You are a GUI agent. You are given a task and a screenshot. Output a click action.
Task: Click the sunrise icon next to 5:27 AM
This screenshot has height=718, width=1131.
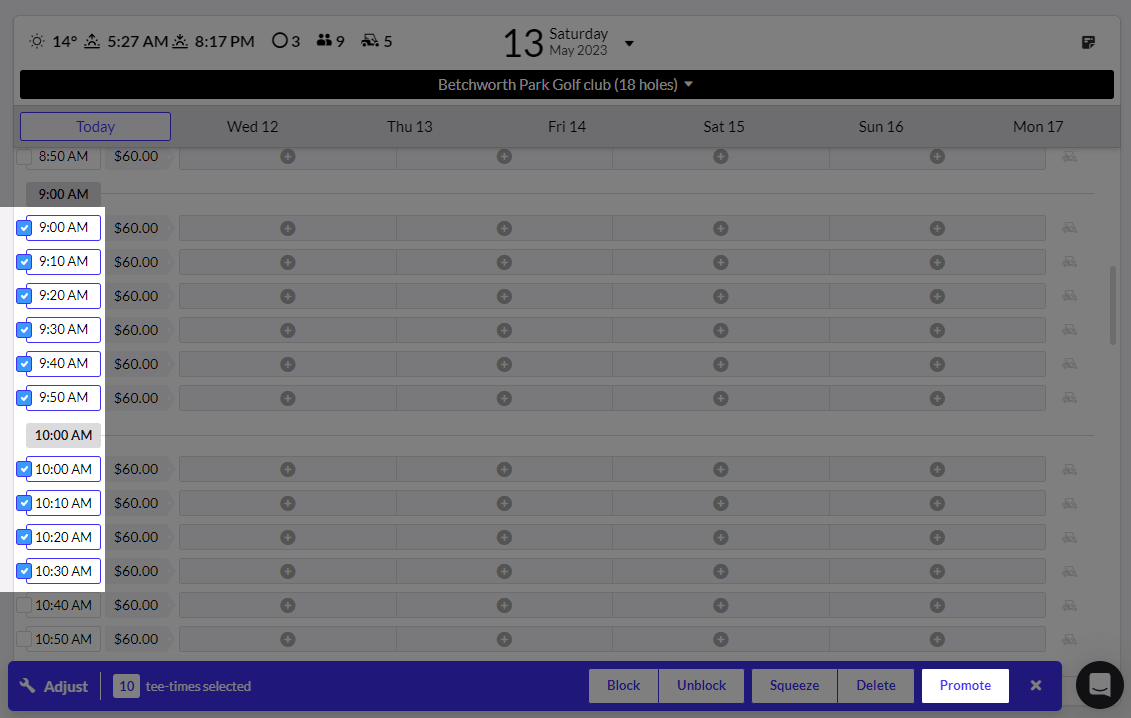pyautogui.click(x=92, y=41)
